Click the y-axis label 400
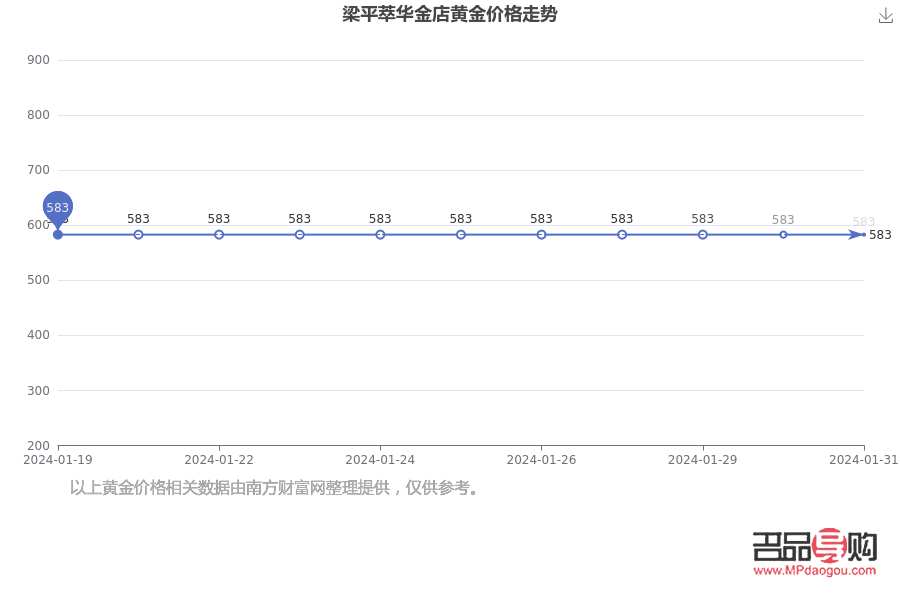This screenshot has width=900, height=600. click(x=38, y=335)
